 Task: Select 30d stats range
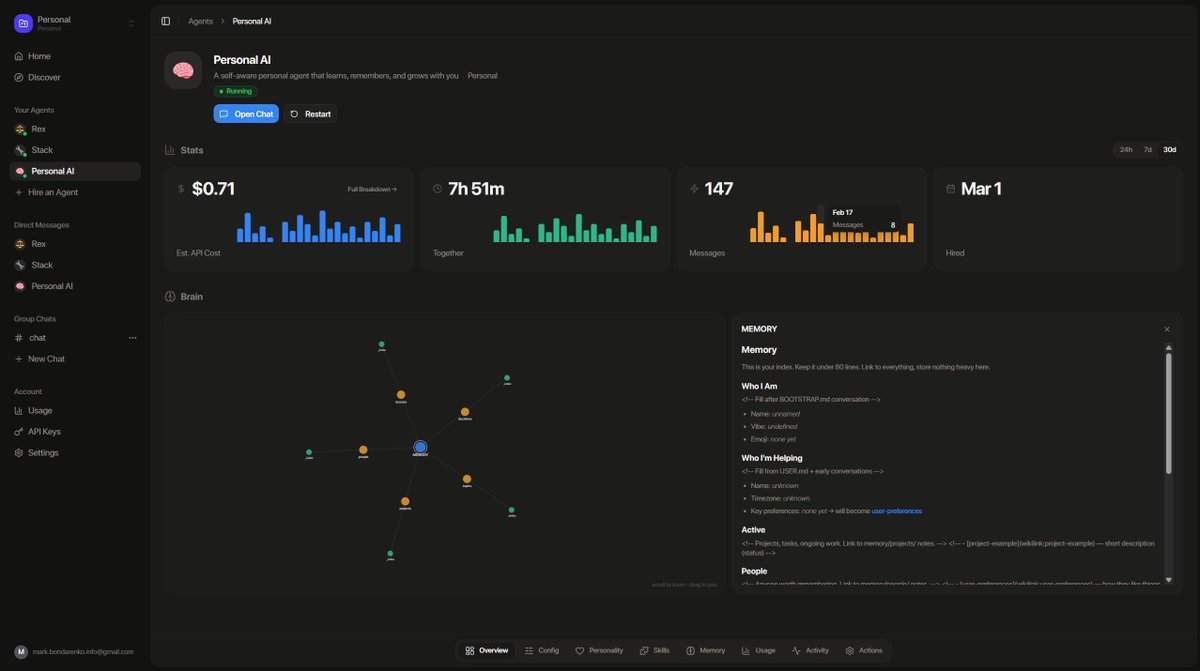1169,150
